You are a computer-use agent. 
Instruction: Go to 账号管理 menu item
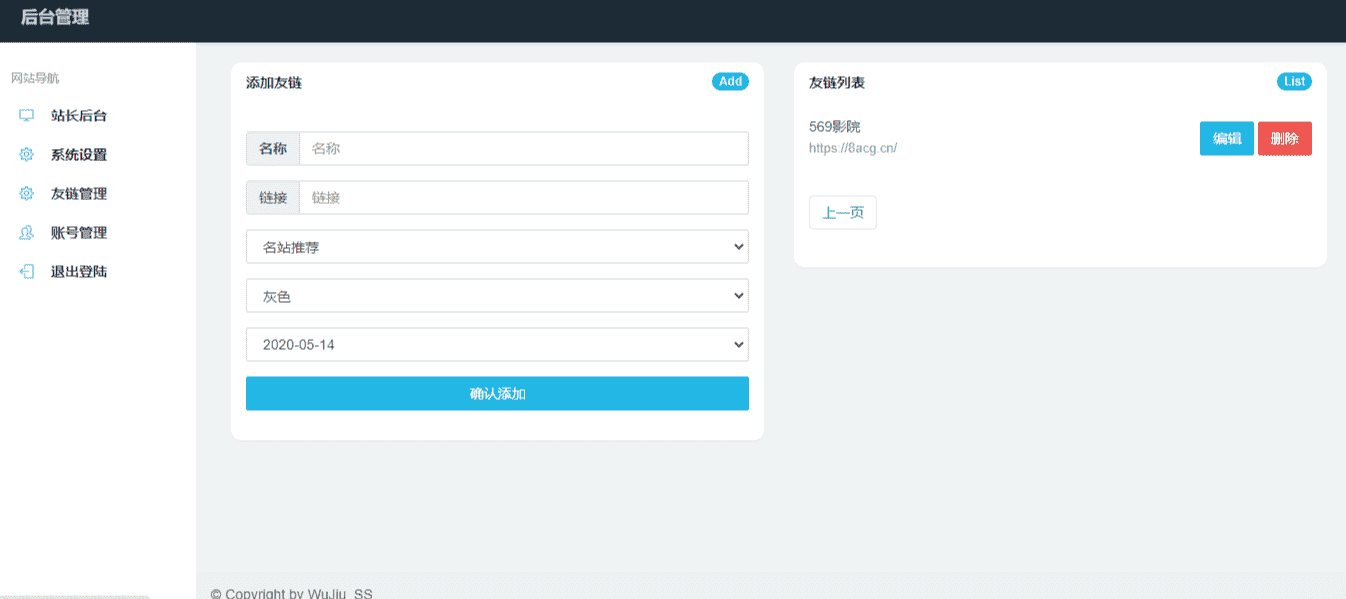point(79,233)
